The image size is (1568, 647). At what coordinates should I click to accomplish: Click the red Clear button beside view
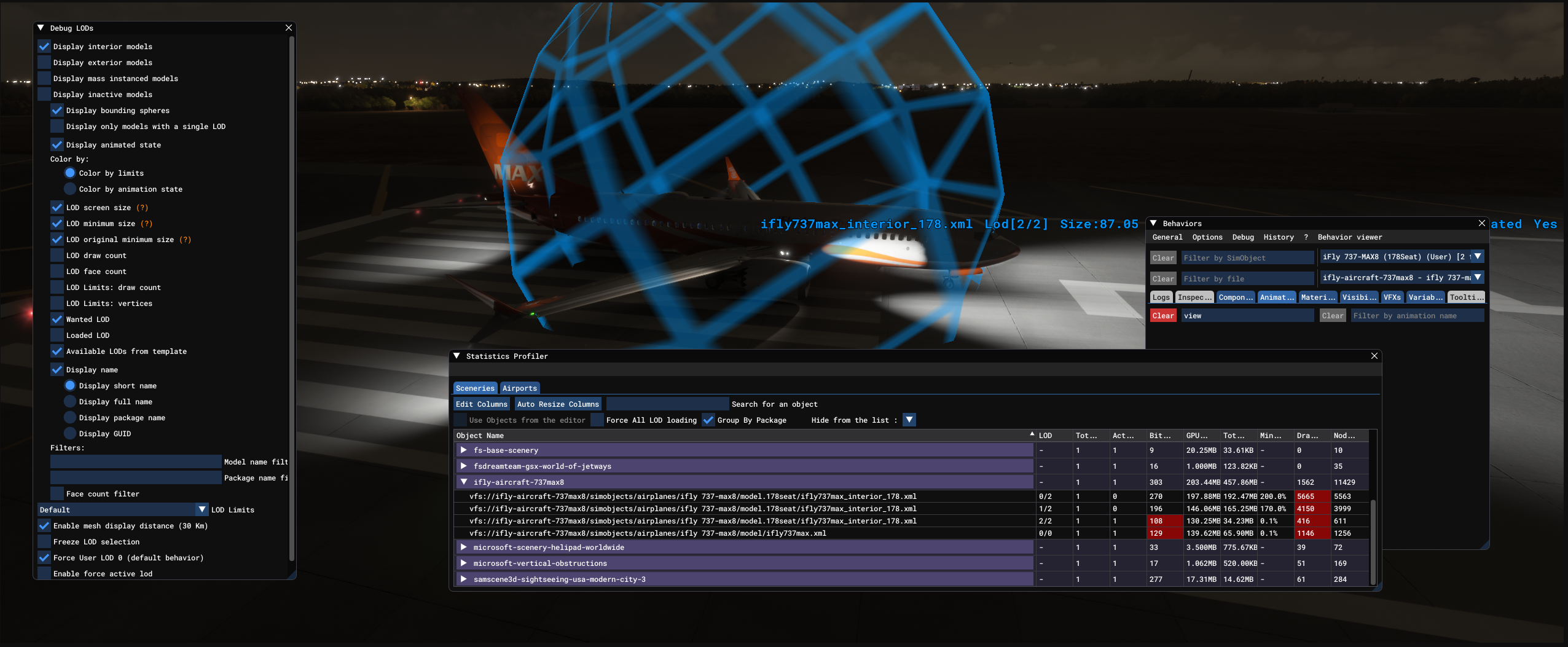1163,315
